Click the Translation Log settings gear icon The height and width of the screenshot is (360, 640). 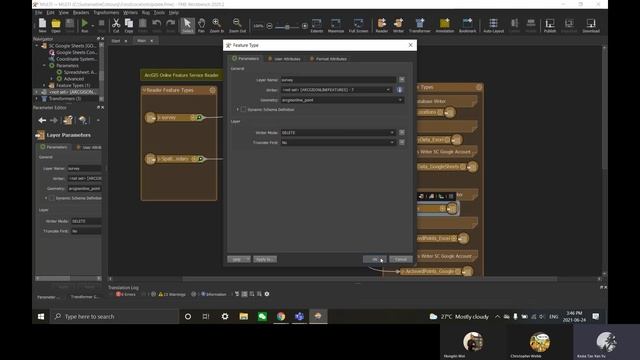coord(267,294)
